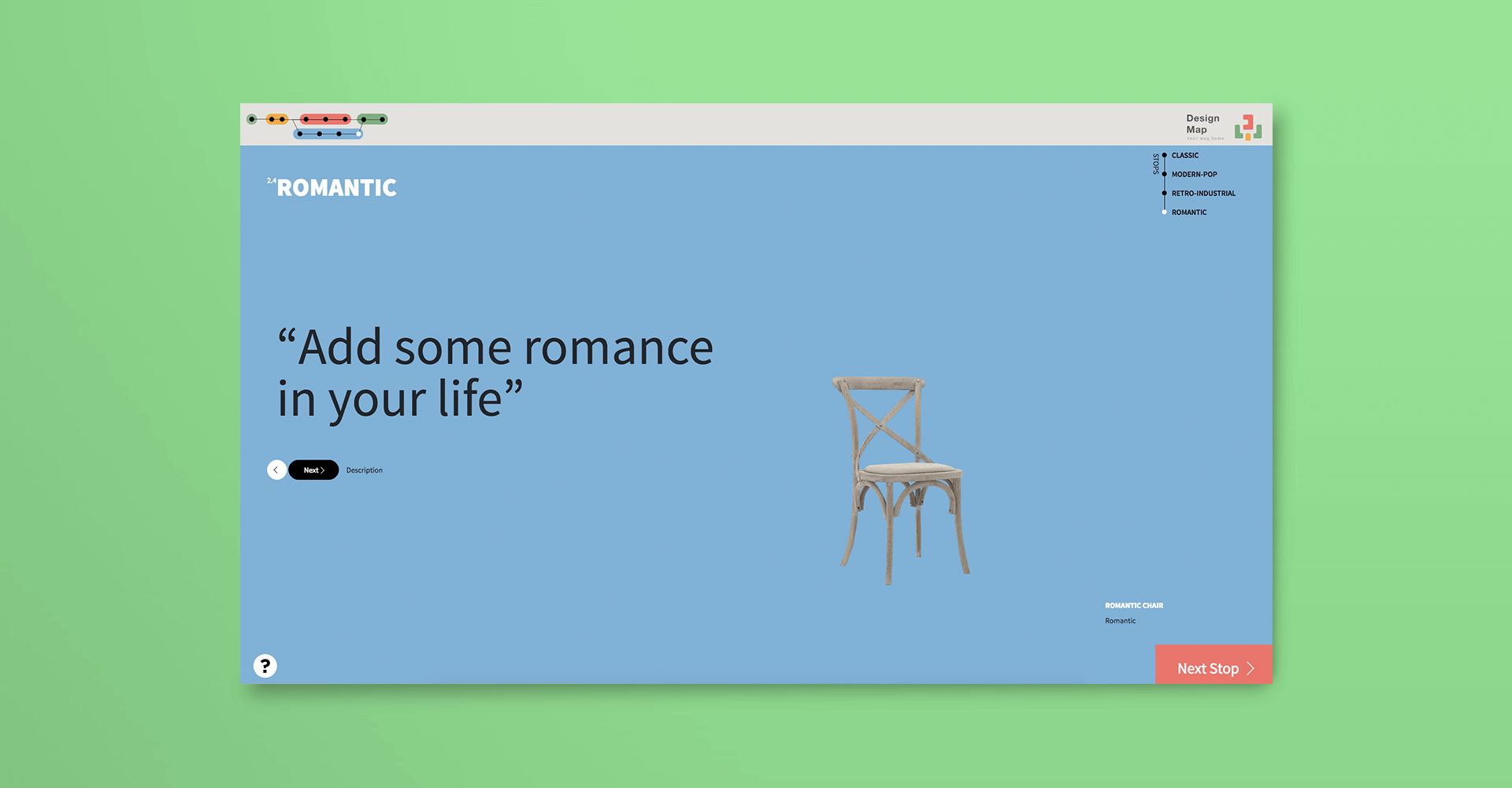Image resolution: width=1512 pixels, height=788 pixels.
Task: Click the Description link
Action: (x=364, y=470)
